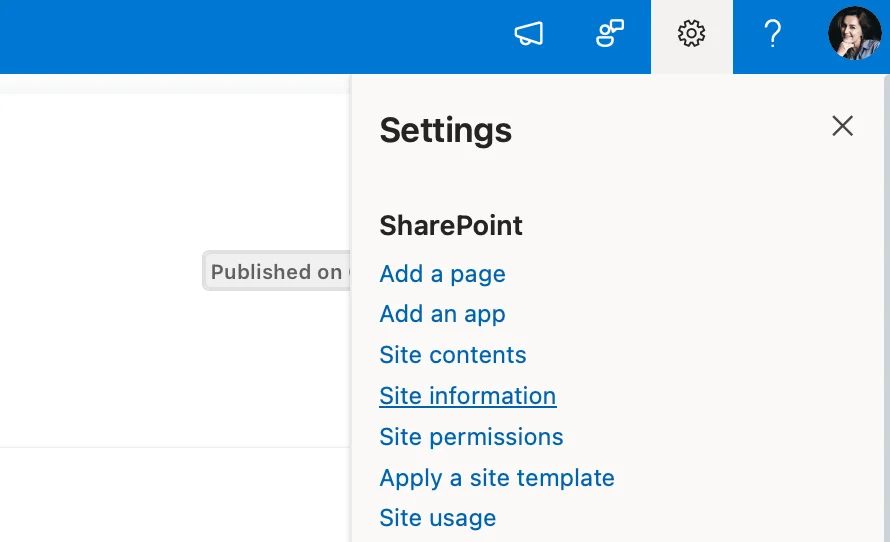
Task: Click the Published on status label
Action: [277, 271]
